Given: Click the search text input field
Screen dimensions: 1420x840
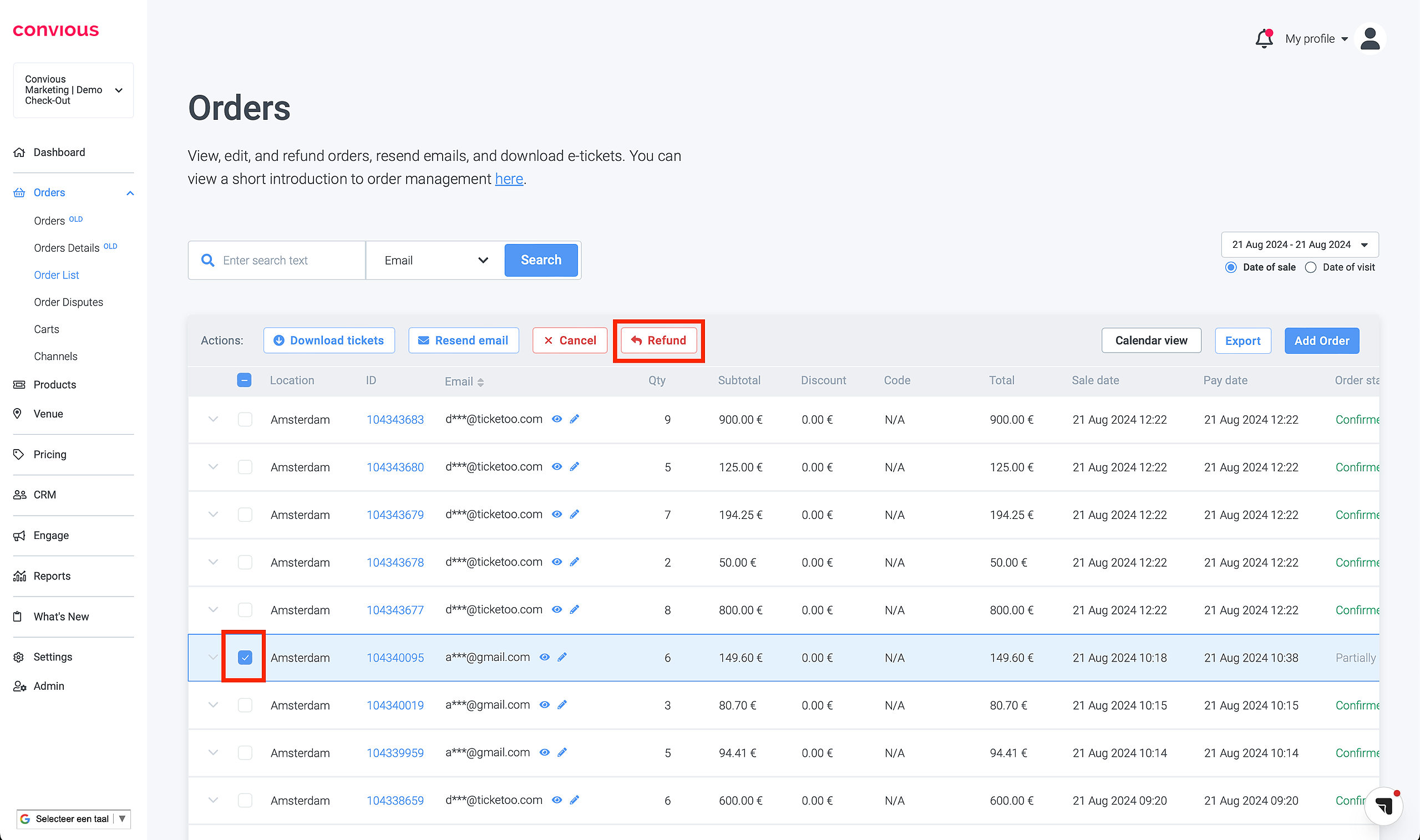Looking at the screenshot, I should pos(289,261).
